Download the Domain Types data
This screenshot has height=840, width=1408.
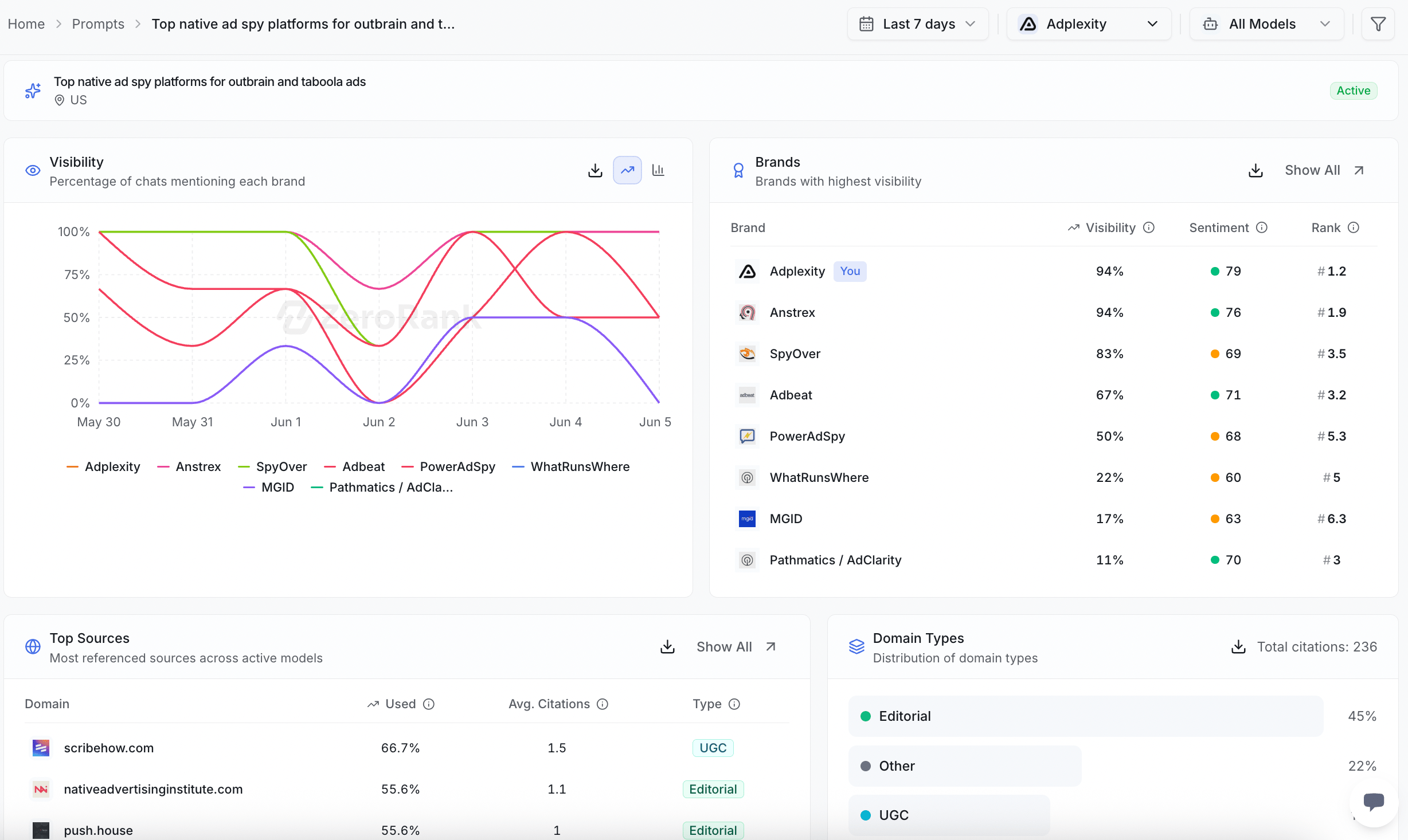(1238, 647)
